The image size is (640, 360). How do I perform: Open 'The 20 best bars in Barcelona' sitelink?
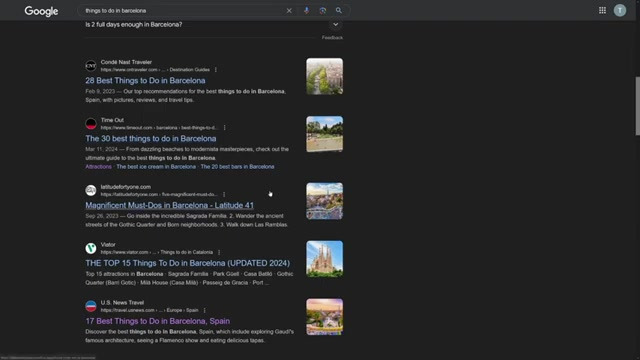[237, 167]
